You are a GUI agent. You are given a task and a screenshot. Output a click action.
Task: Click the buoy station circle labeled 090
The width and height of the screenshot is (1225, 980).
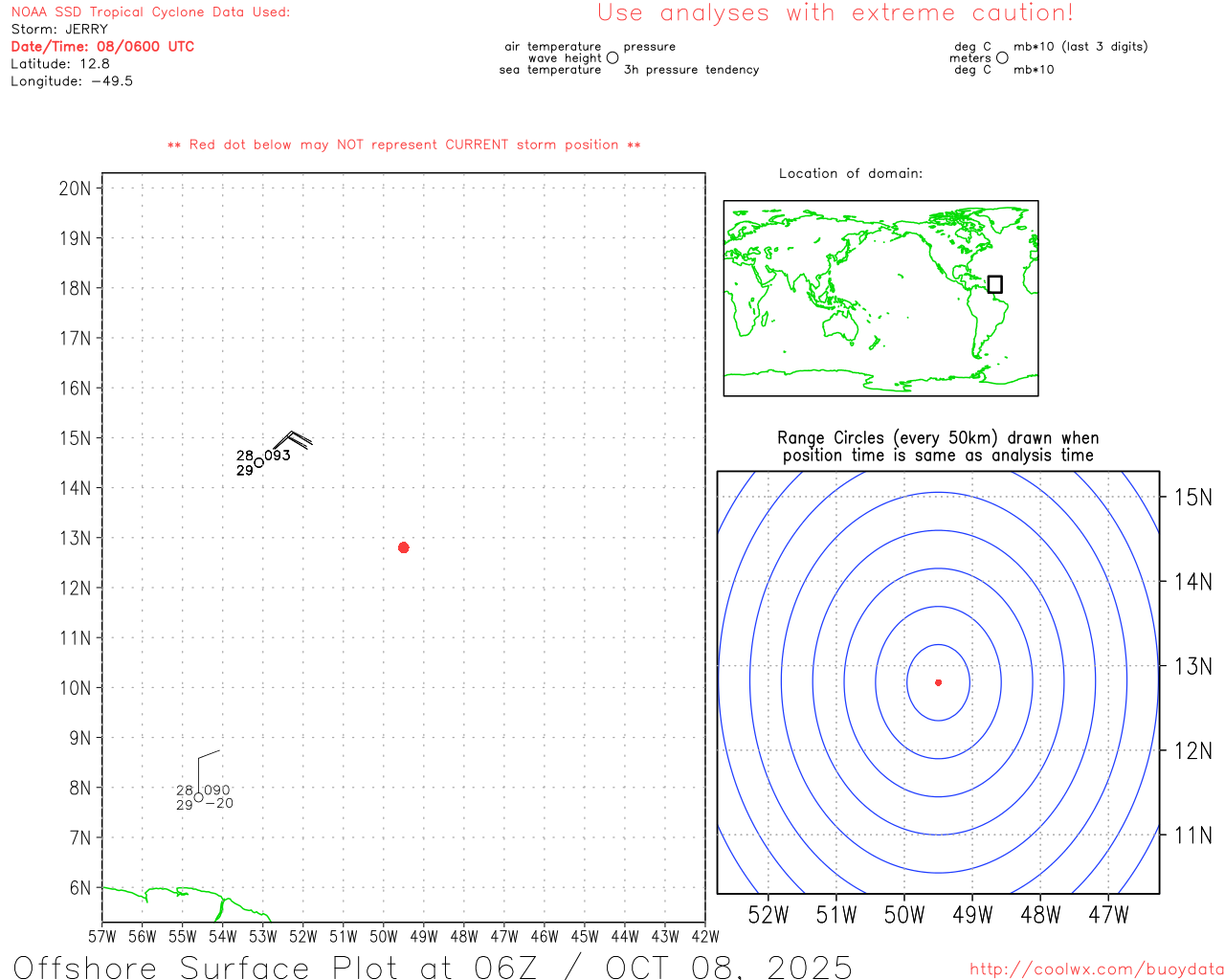tap(198, 797)
